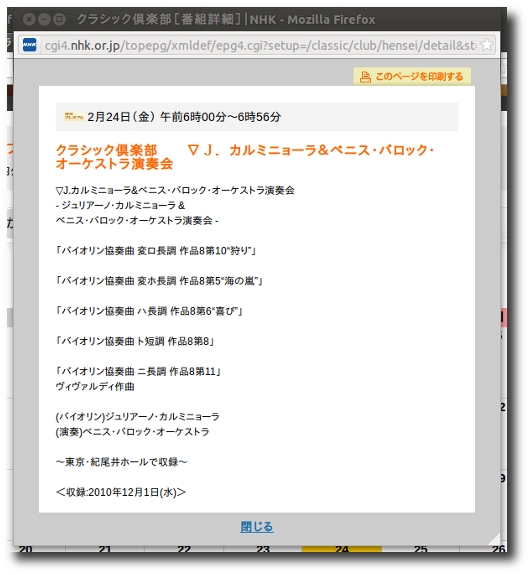The image size is (530, 575).
Task: Focus the cgi4.nhk.or.jp address bar
Action: (x=257, y=45)
